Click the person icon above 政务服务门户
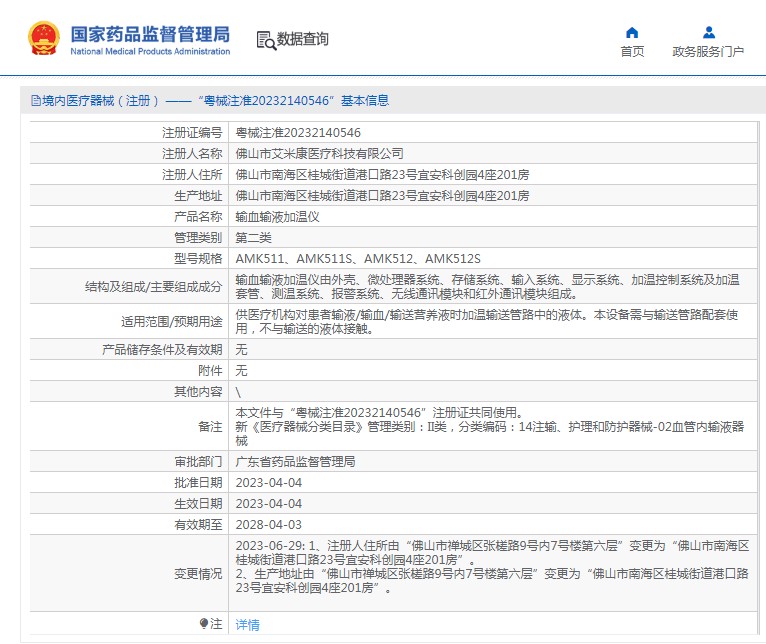This screenshot has width=766, height=644. [708, 32]
